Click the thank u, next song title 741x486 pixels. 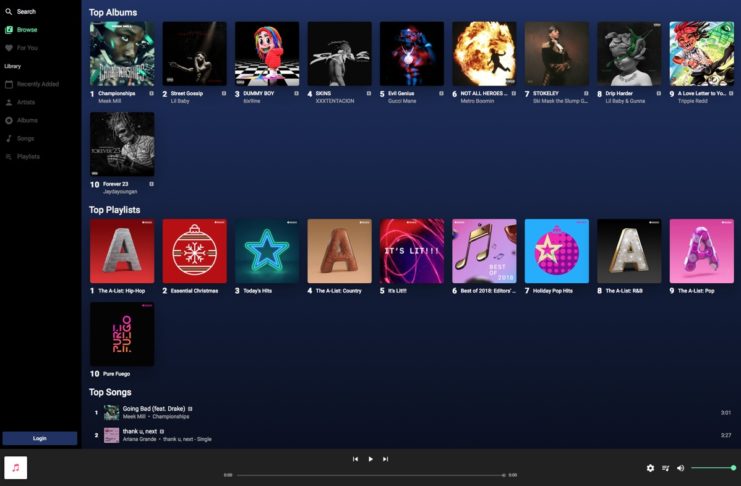140,431
